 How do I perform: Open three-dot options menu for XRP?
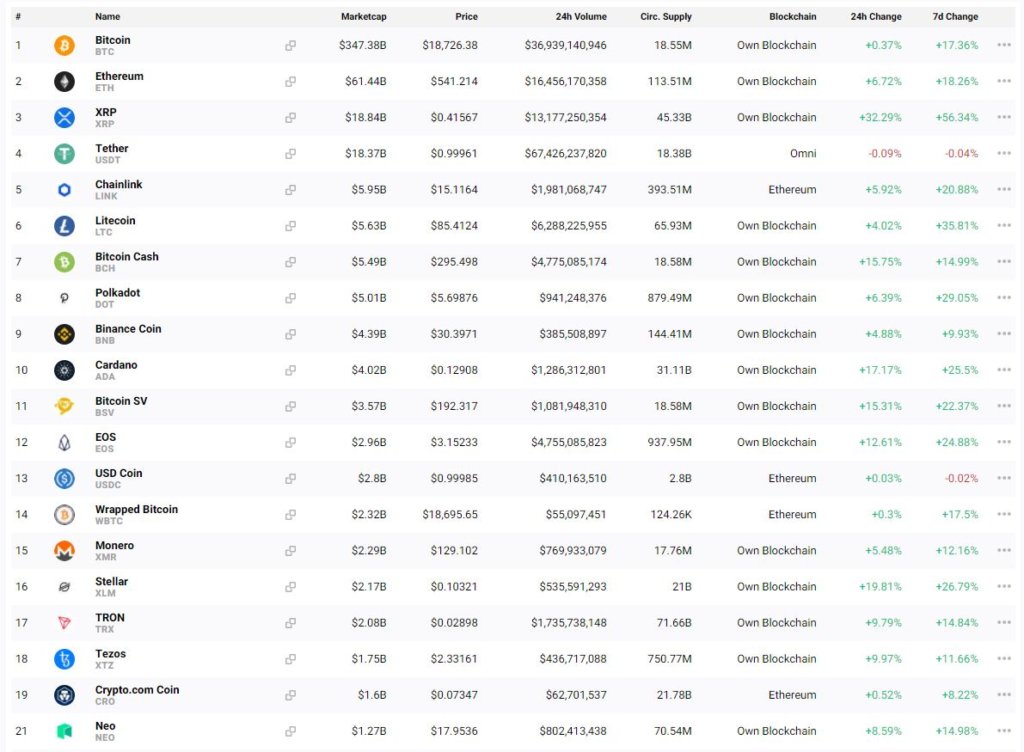(x=1004, y=117)
